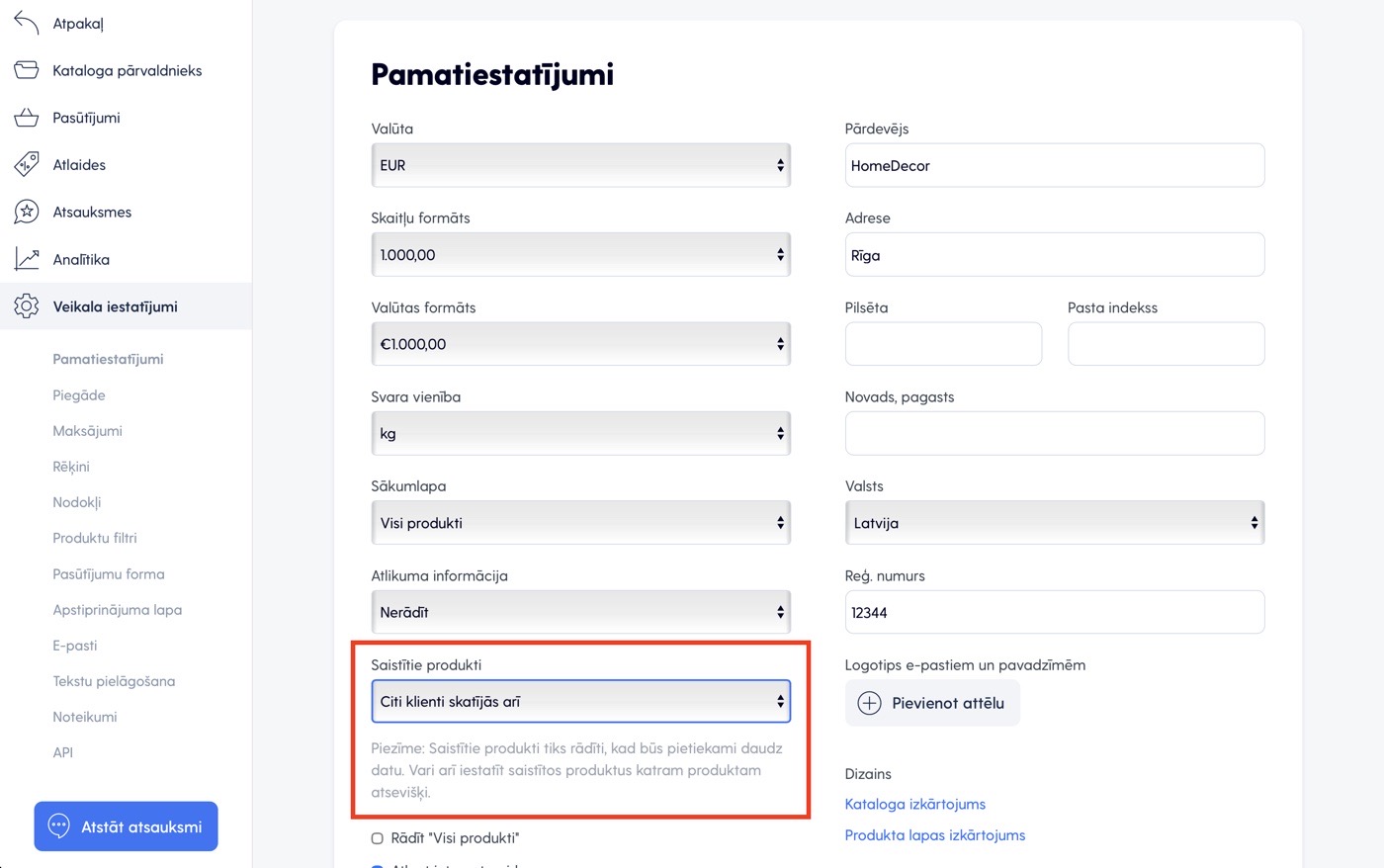Toggle the Rādīt "Visi produkti" checkbox

click(x=377, y=838)
